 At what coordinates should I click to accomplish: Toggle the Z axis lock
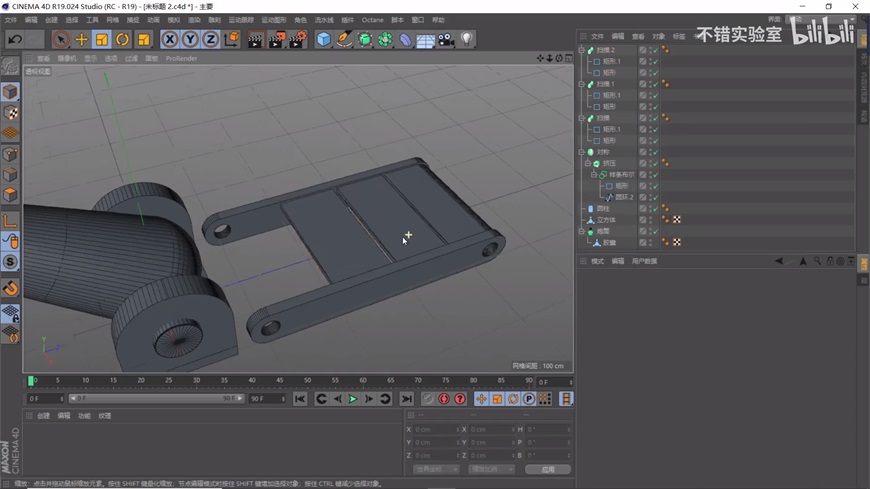pos(210,40)
